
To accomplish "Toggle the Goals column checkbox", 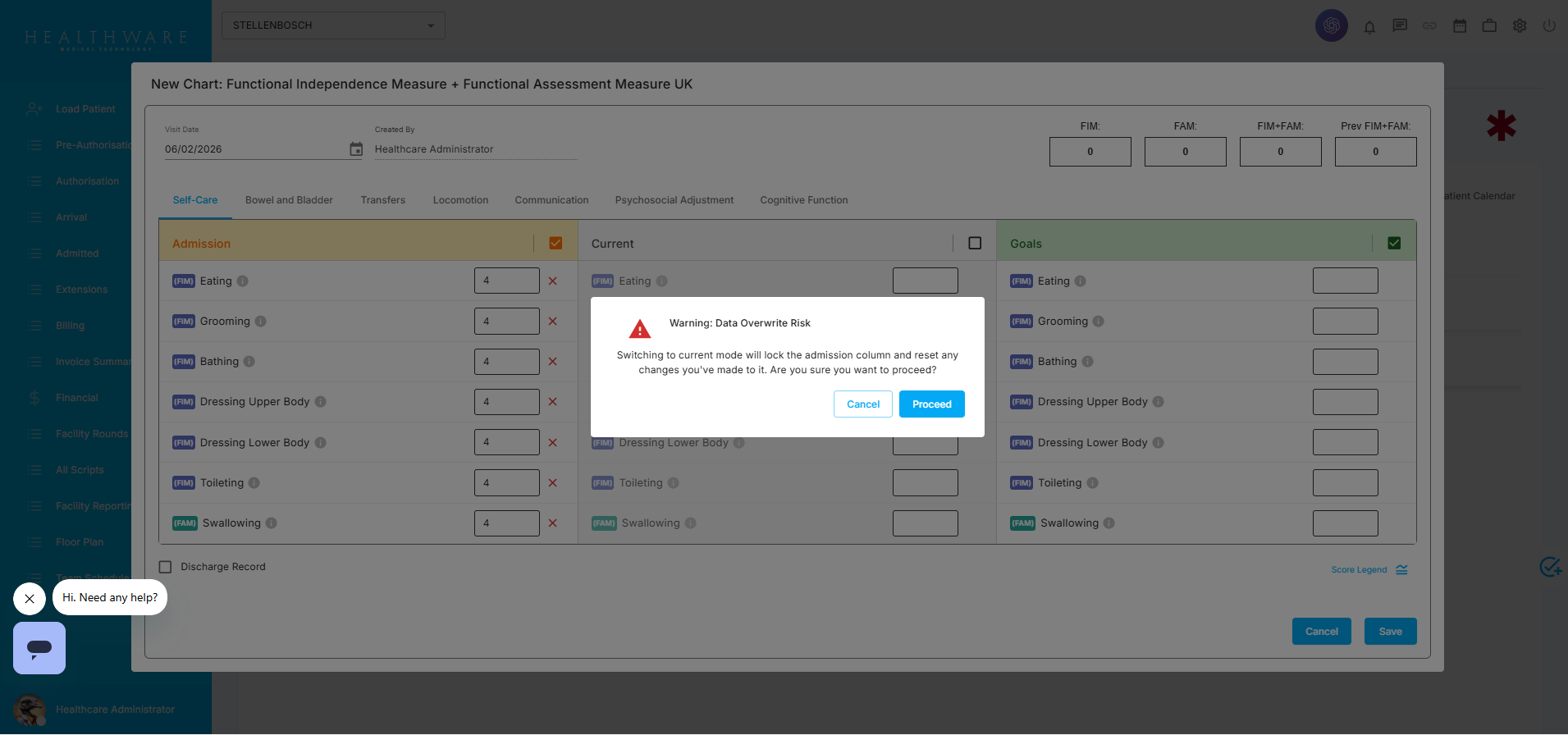I will point(1394,244).
